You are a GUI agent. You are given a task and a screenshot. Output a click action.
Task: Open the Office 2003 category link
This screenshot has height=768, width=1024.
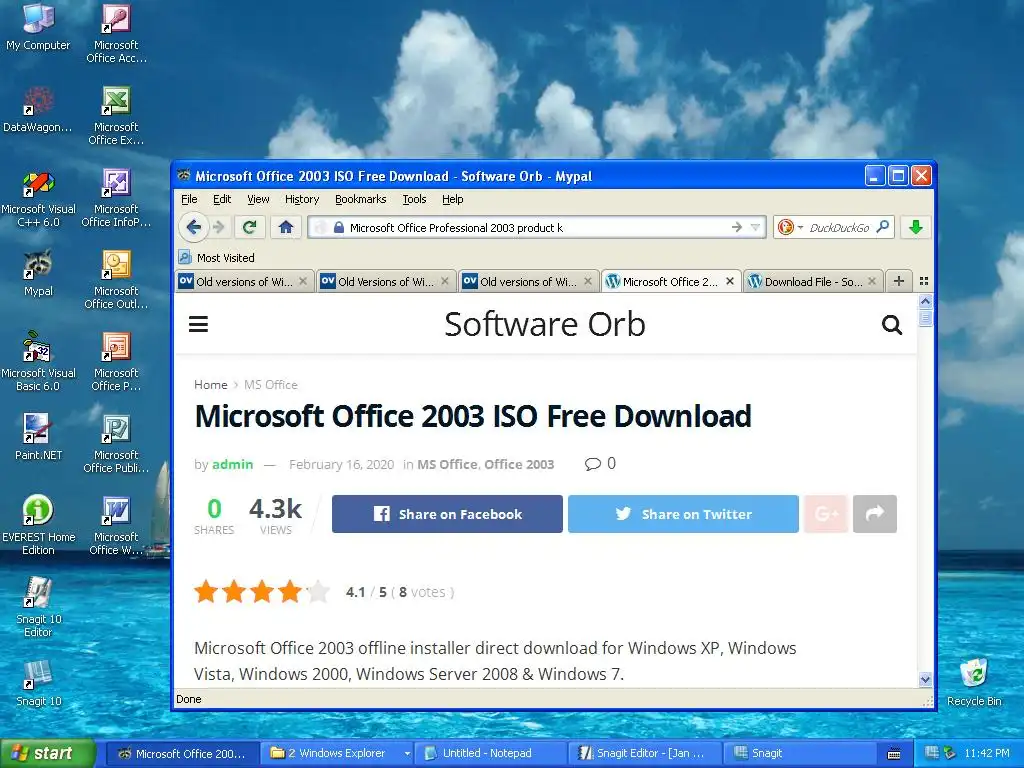click(x=519, y=464)
